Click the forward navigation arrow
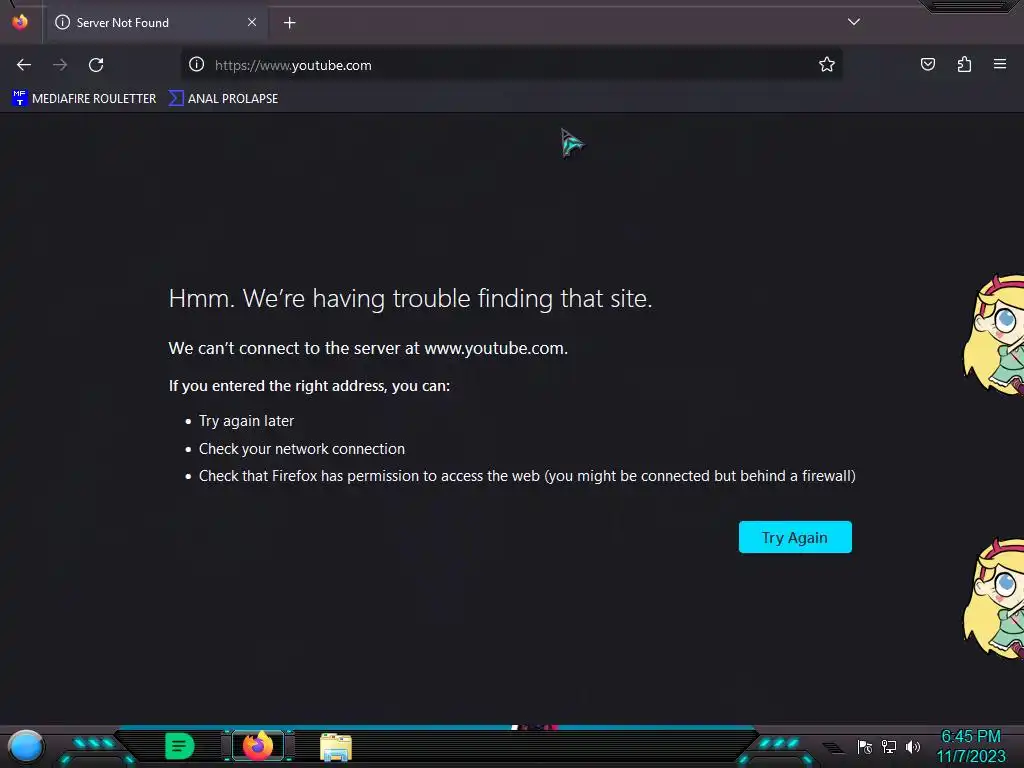The height and width of the screenshot is (768, 1024). (x=60, y=65)
